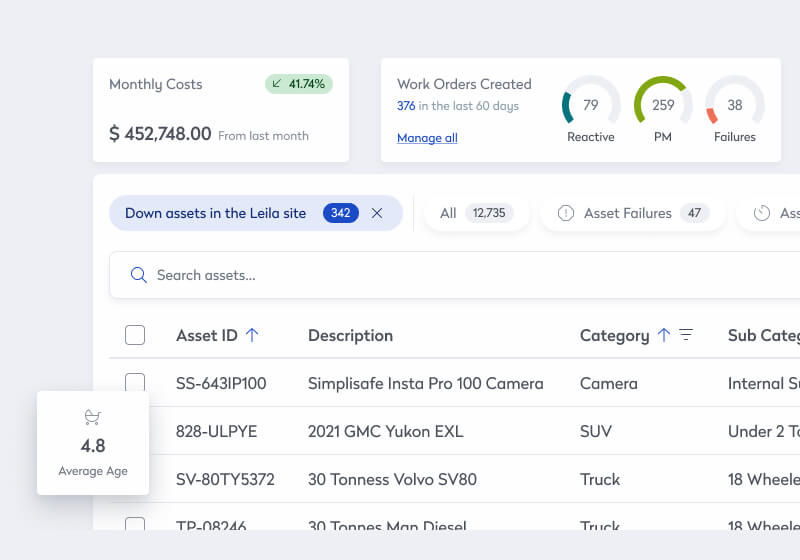Check the SS-643IP100 row checkbox
Viewport: 800px width, 560px height.
(135, 383)
